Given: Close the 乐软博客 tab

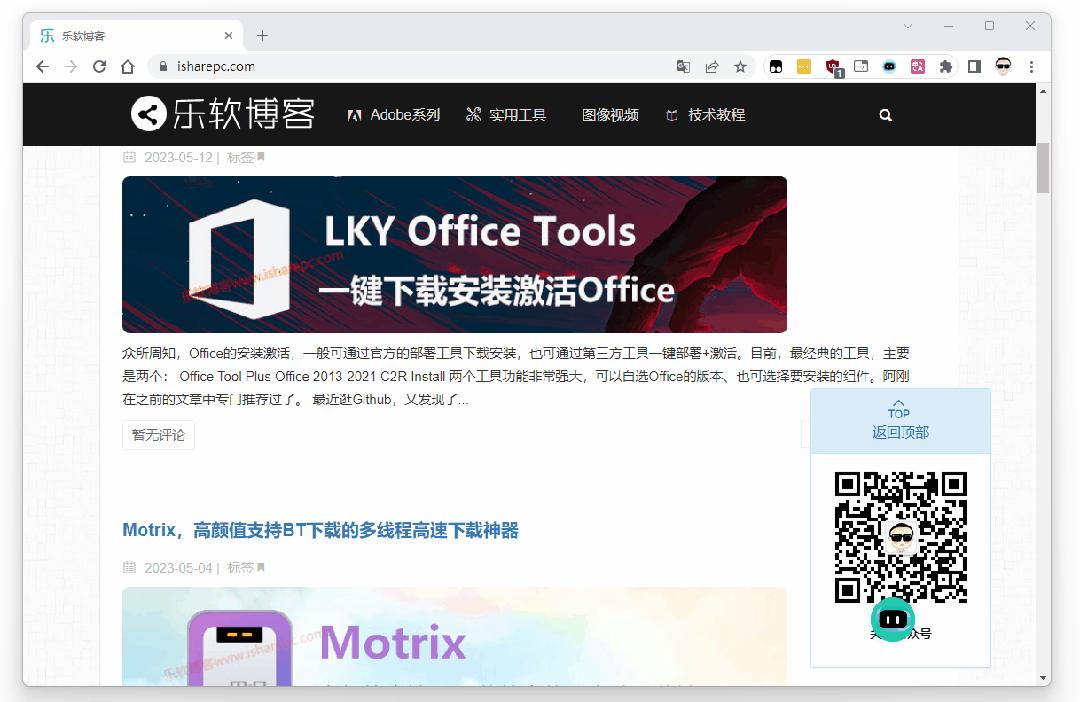Looking at the screenshot, I should (x=229, y=36).
